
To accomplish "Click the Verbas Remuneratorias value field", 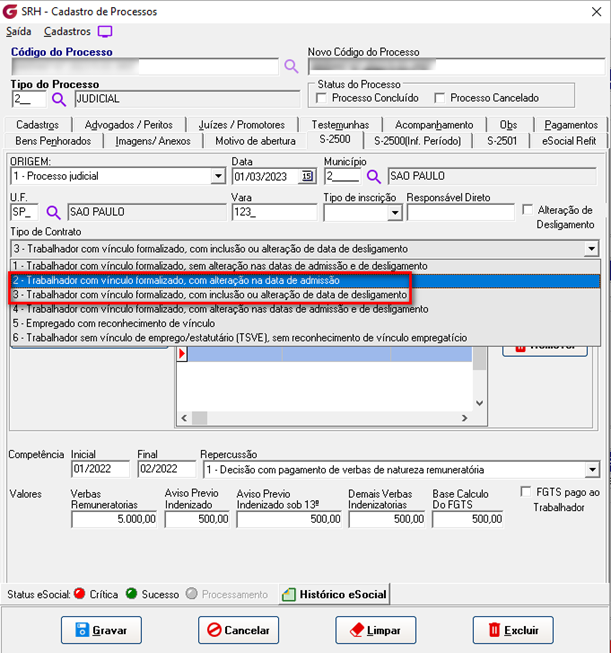I will [114, 519].
